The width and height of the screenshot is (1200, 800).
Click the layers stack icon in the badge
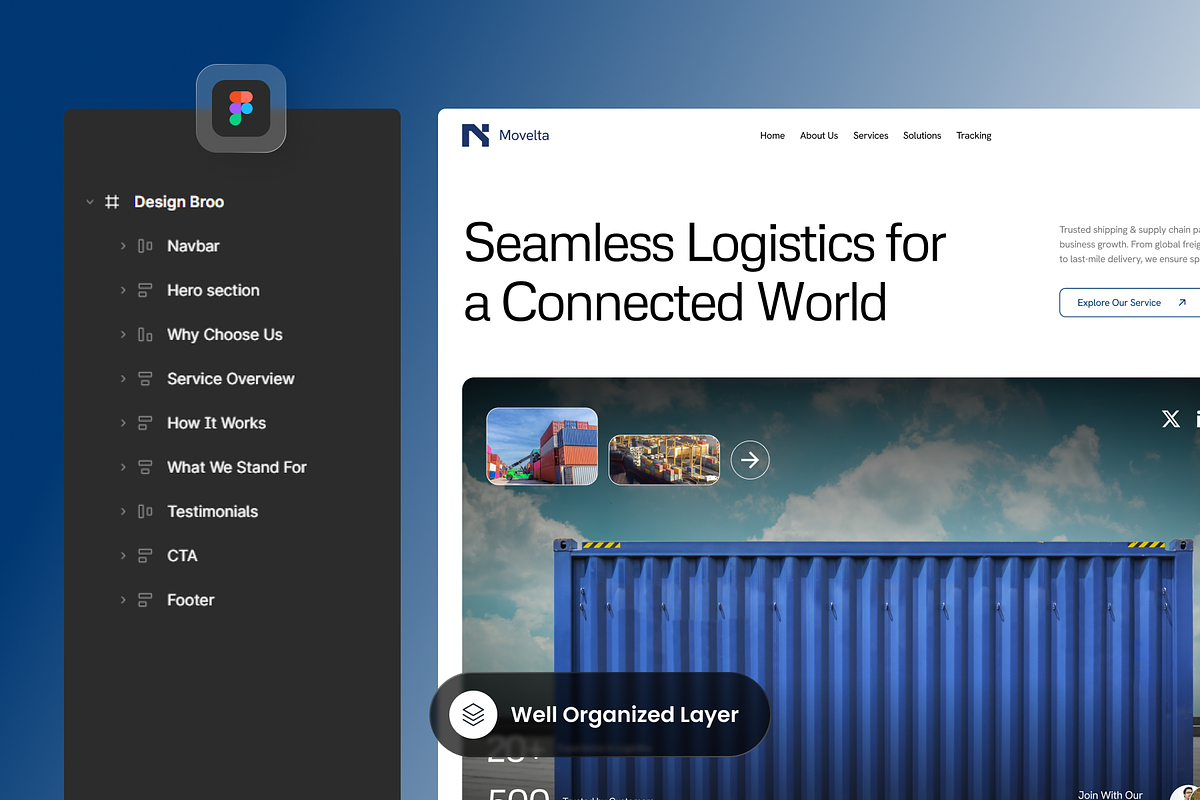click(x=473, y=714)
